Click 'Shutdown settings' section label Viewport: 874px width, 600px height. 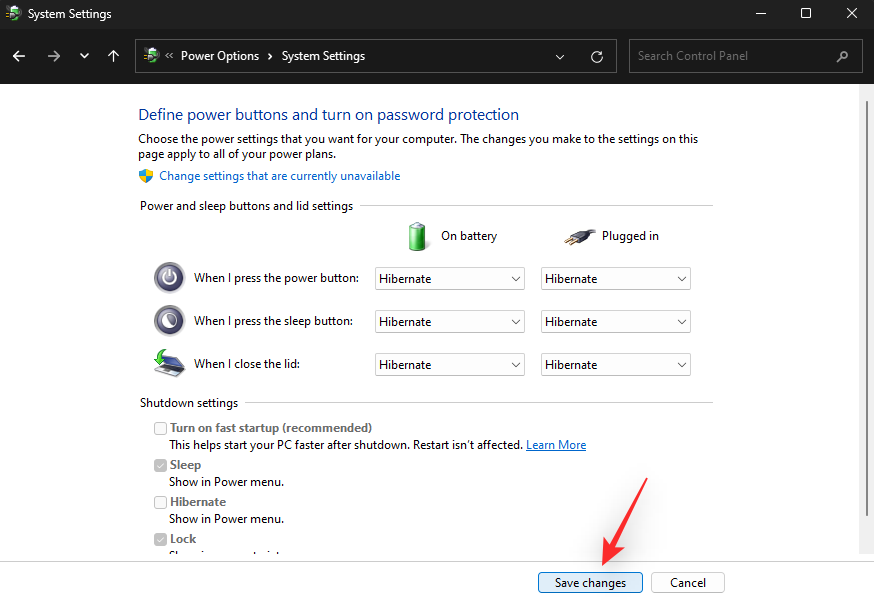(189, 403)
